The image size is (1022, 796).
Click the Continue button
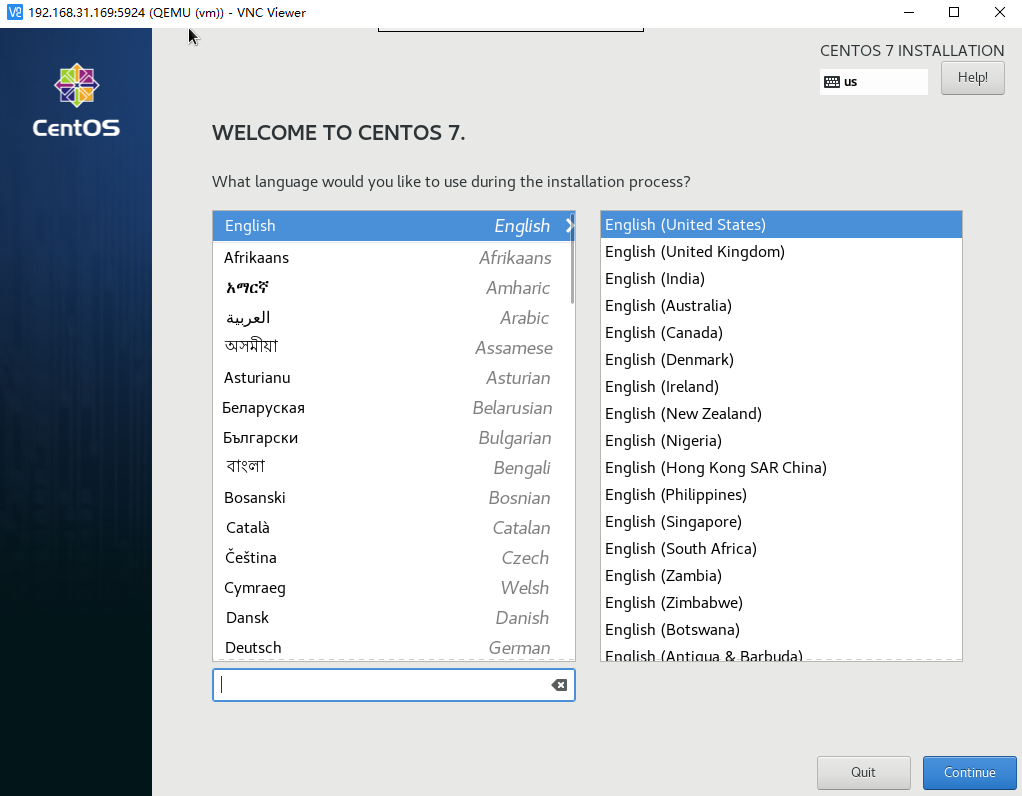[x=969, y=773]
